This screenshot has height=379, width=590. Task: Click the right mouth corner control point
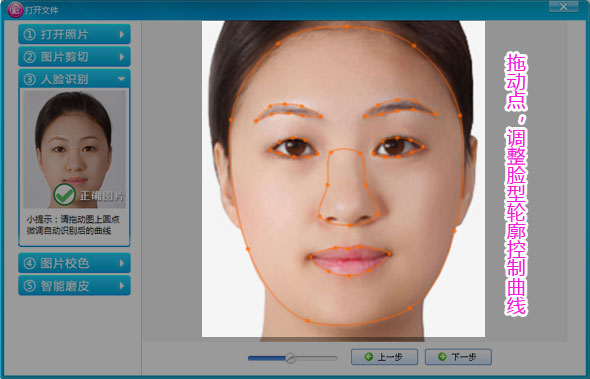pyautogui.click(x=389, y=254)
